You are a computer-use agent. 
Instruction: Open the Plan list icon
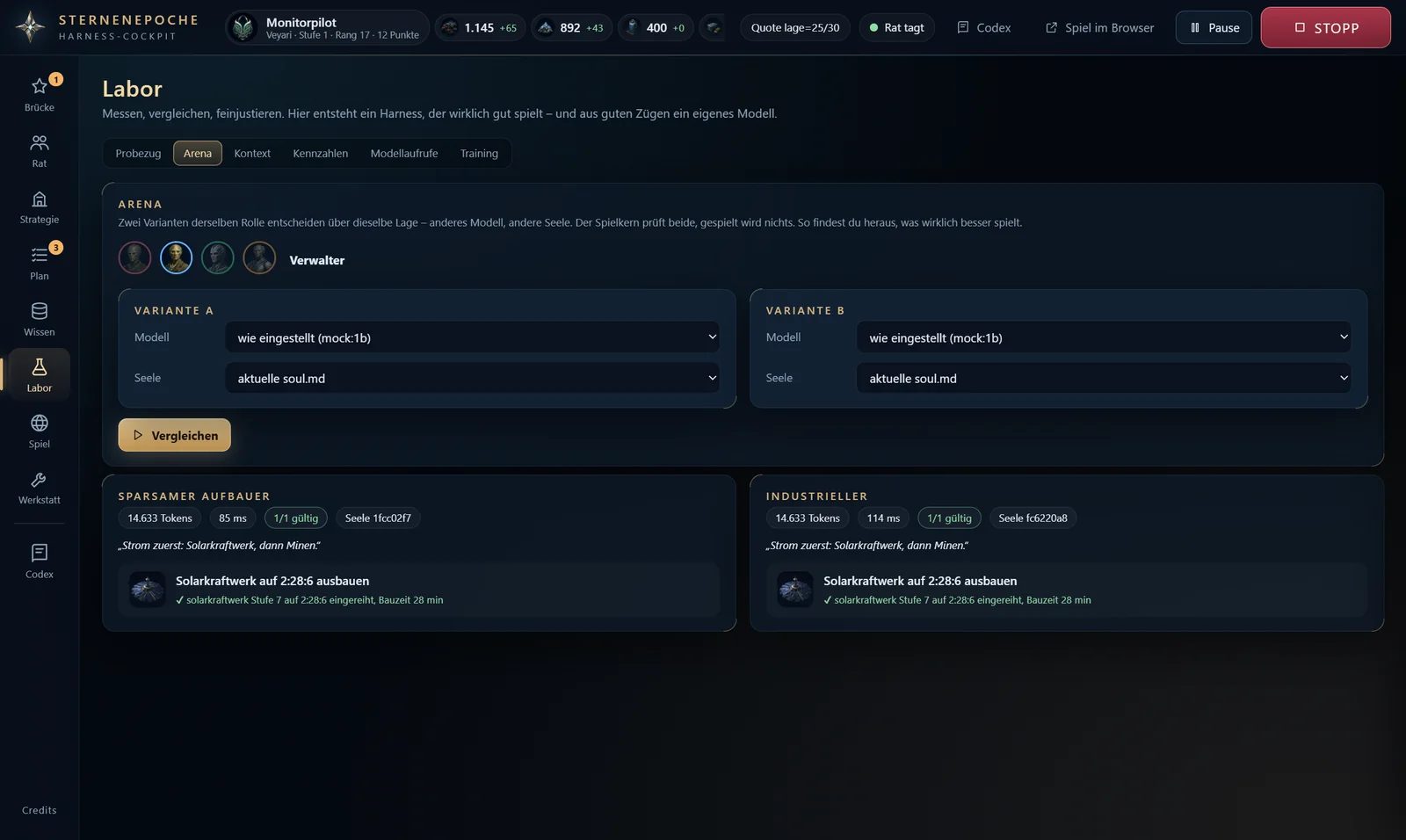39,255
